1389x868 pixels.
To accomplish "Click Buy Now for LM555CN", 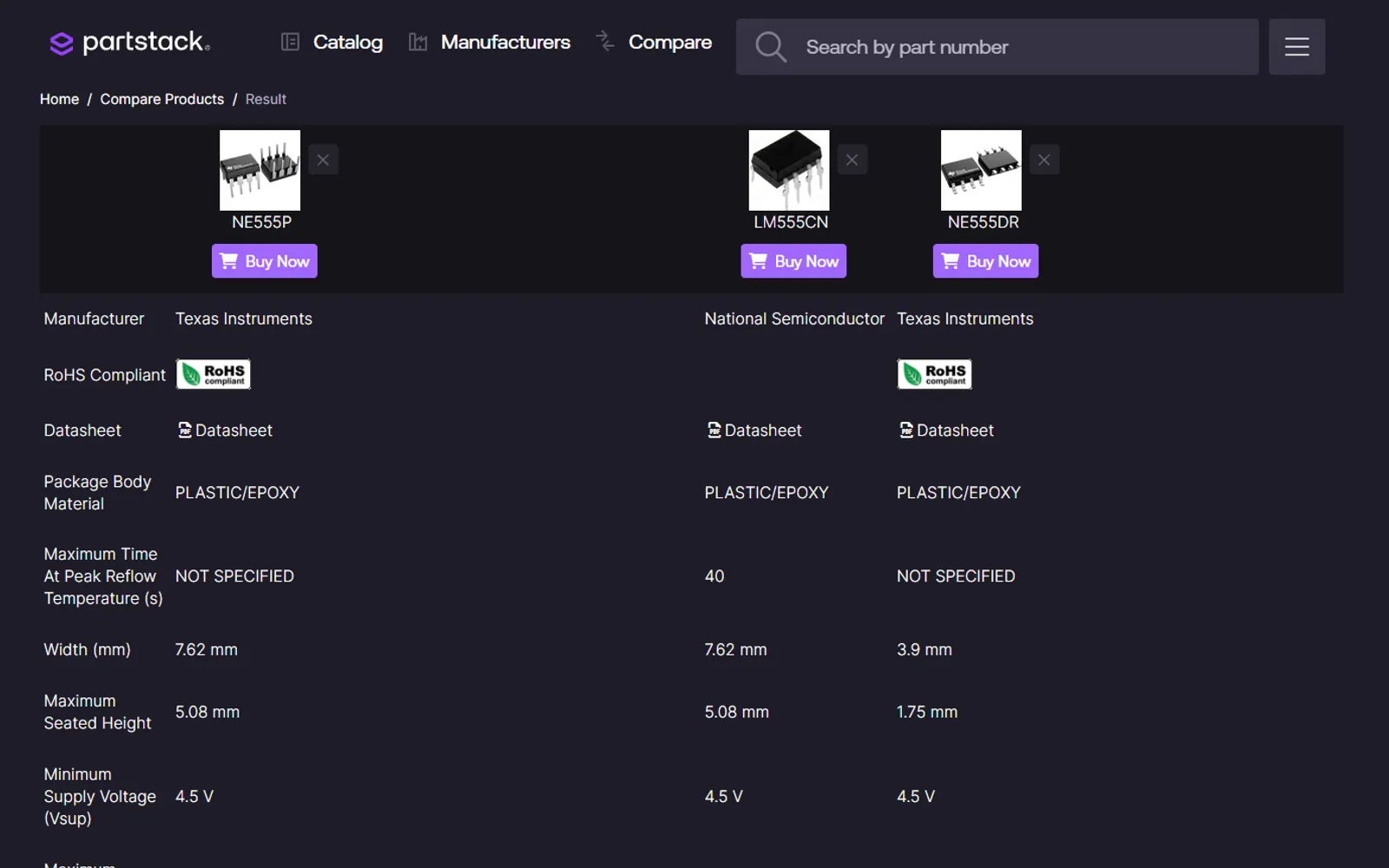I will pyautogui.click(x=793, y=261).
